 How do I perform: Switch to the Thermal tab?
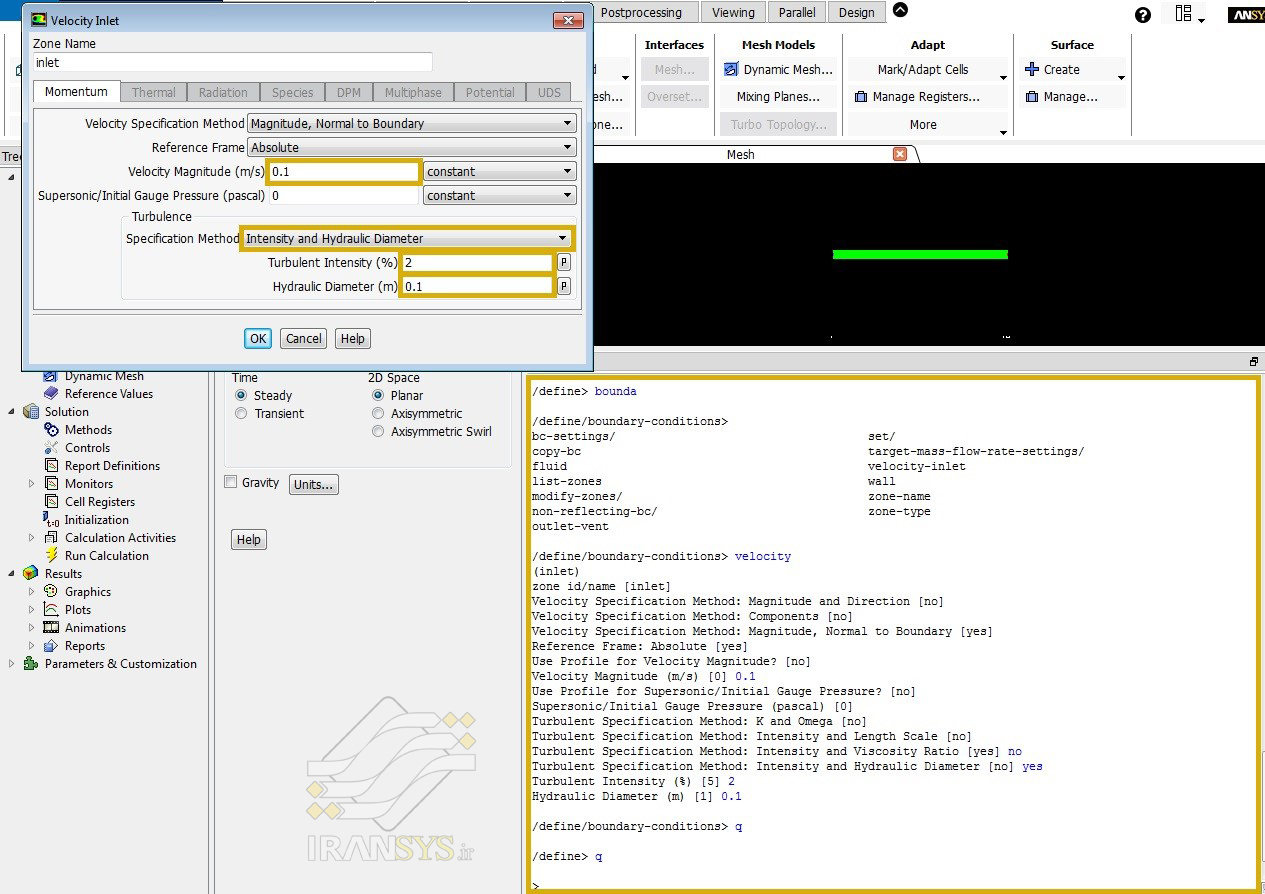coord(153,92)
